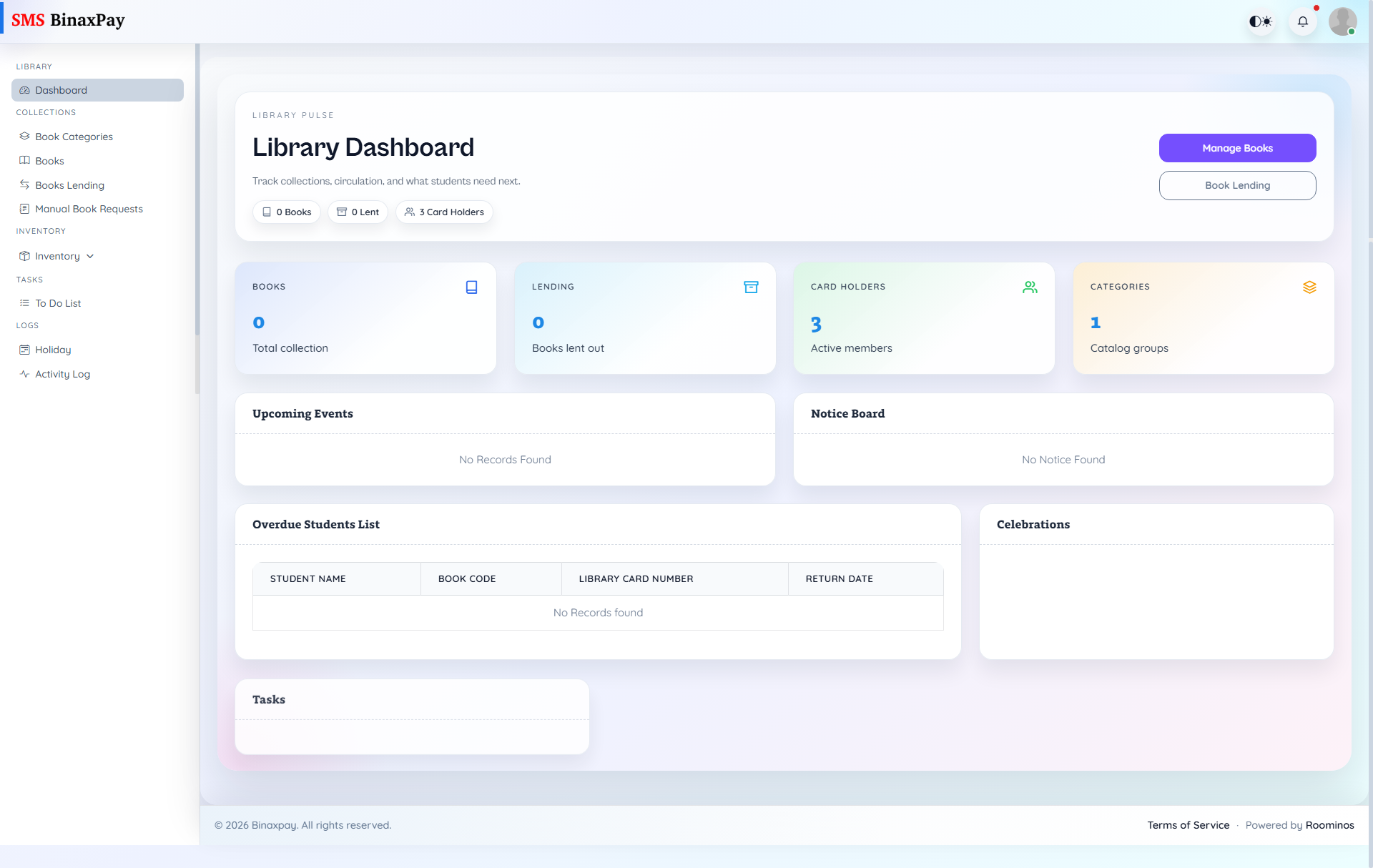Viewport: 1373px width, 868px height.
Task: Click the 3 Card Holders chip
Action: point(444,212)
